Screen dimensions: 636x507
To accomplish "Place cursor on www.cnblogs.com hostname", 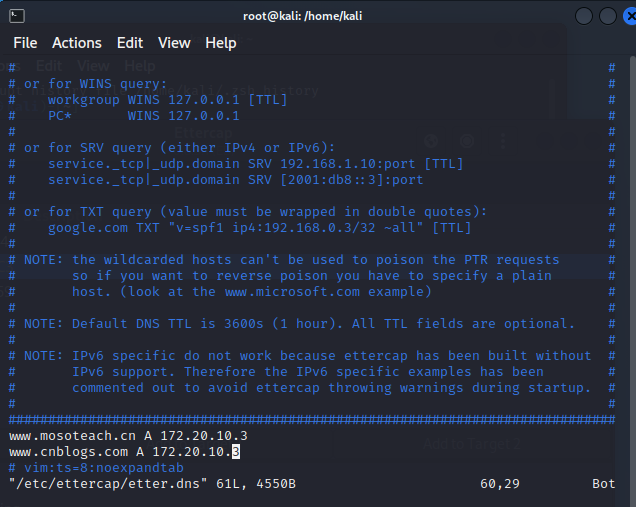I will (x=66, y=452).
